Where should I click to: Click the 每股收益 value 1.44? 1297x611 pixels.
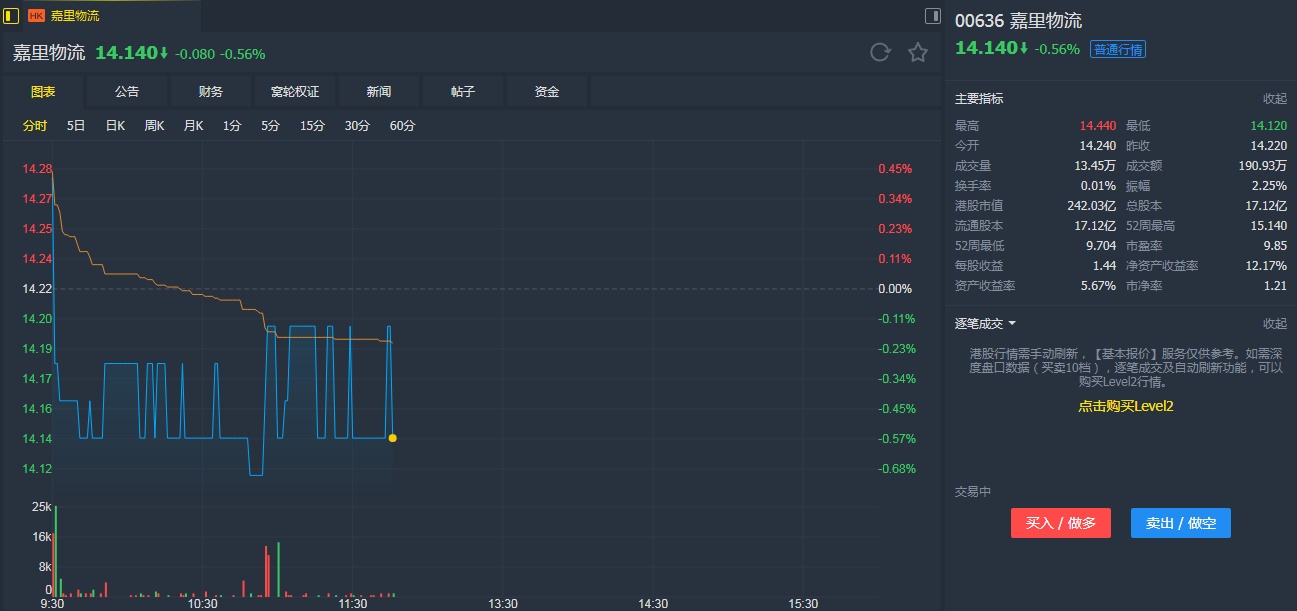[x=1104, y=266]
